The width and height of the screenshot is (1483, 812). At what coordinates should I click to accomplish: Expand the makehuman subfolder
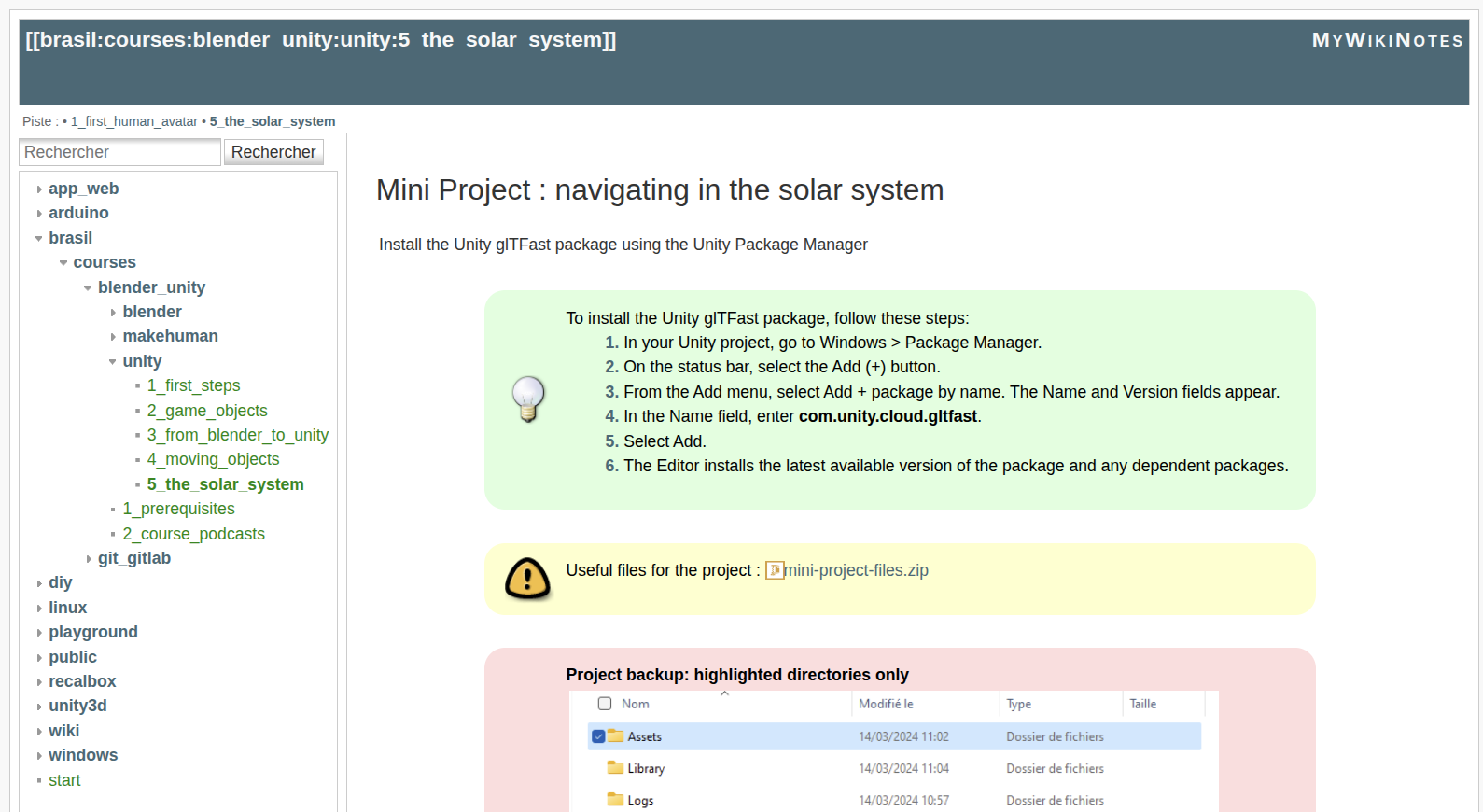[170, 336]
